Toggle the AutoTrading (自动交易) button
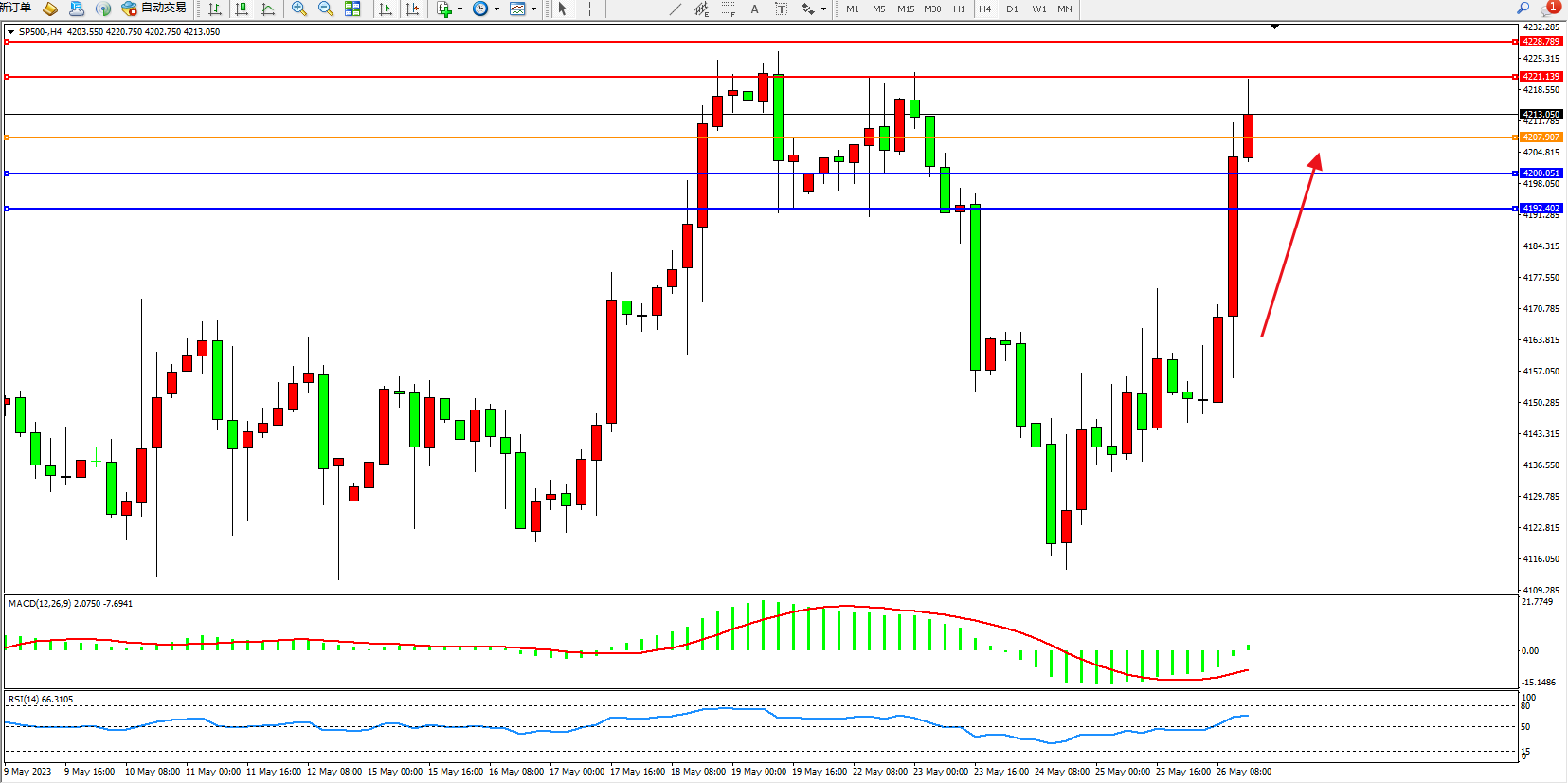1568x784 pixels. coord(153,9)
